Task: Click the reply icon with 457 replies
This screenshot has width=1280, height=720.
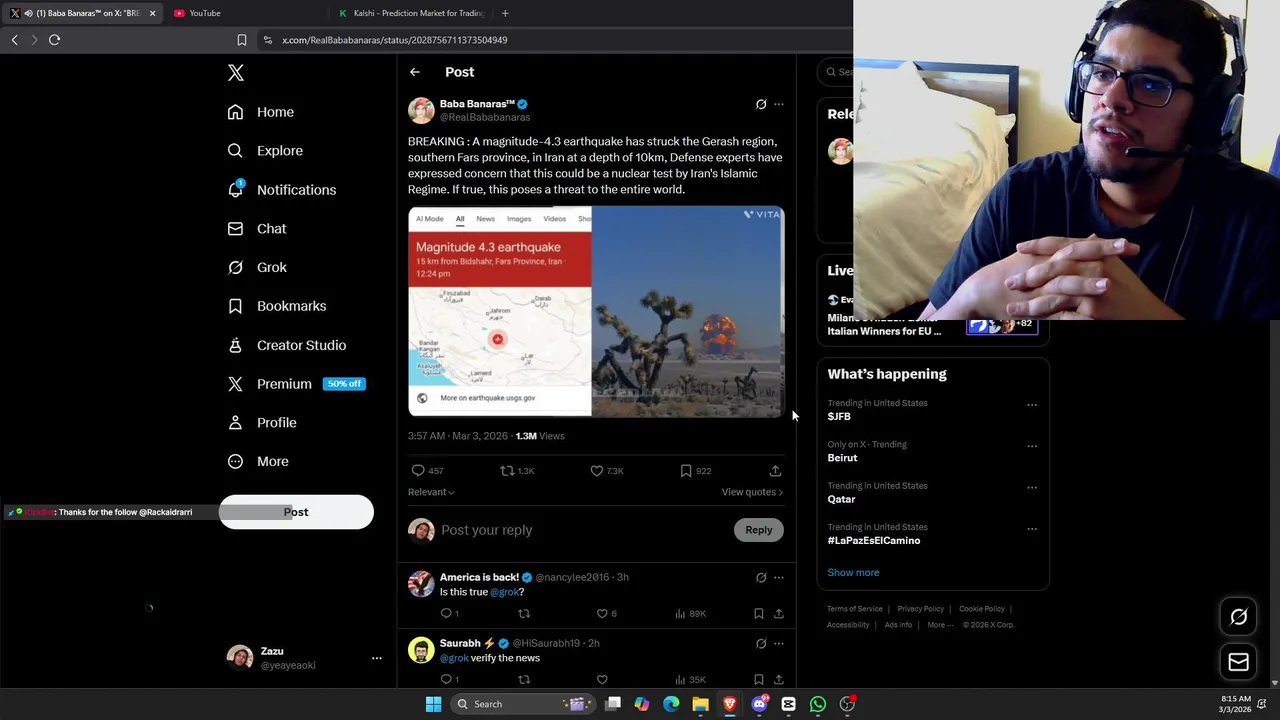Action: coord(418,470)
